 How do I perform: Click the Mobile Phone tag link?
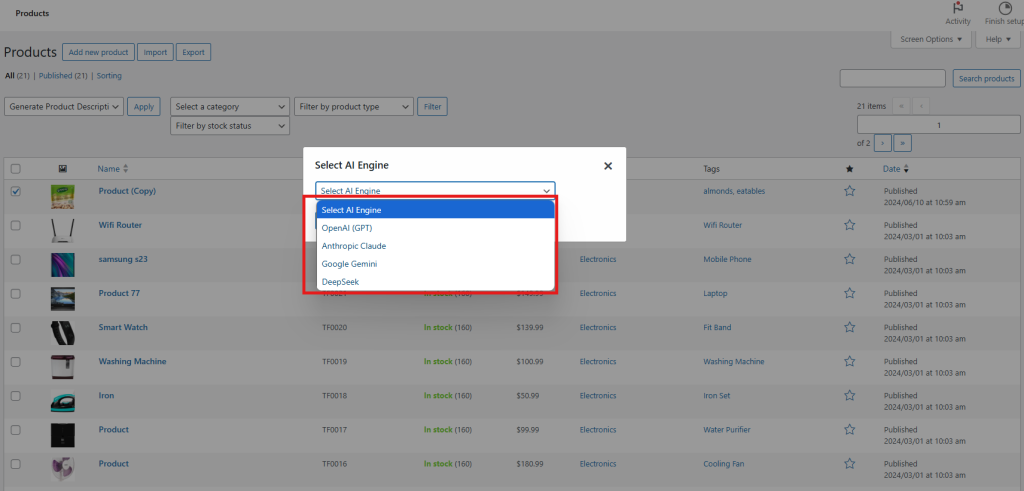727,259
